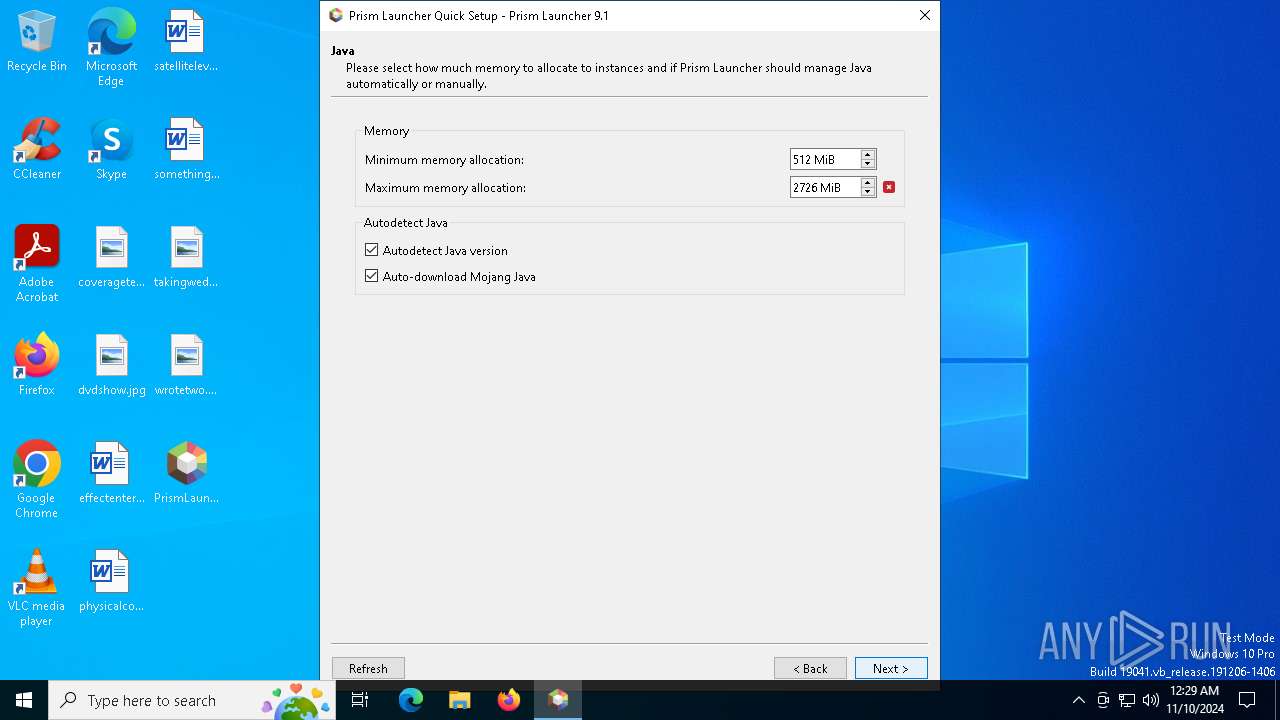
Task: Select Skype desktop shortcut
Action: 111,150
